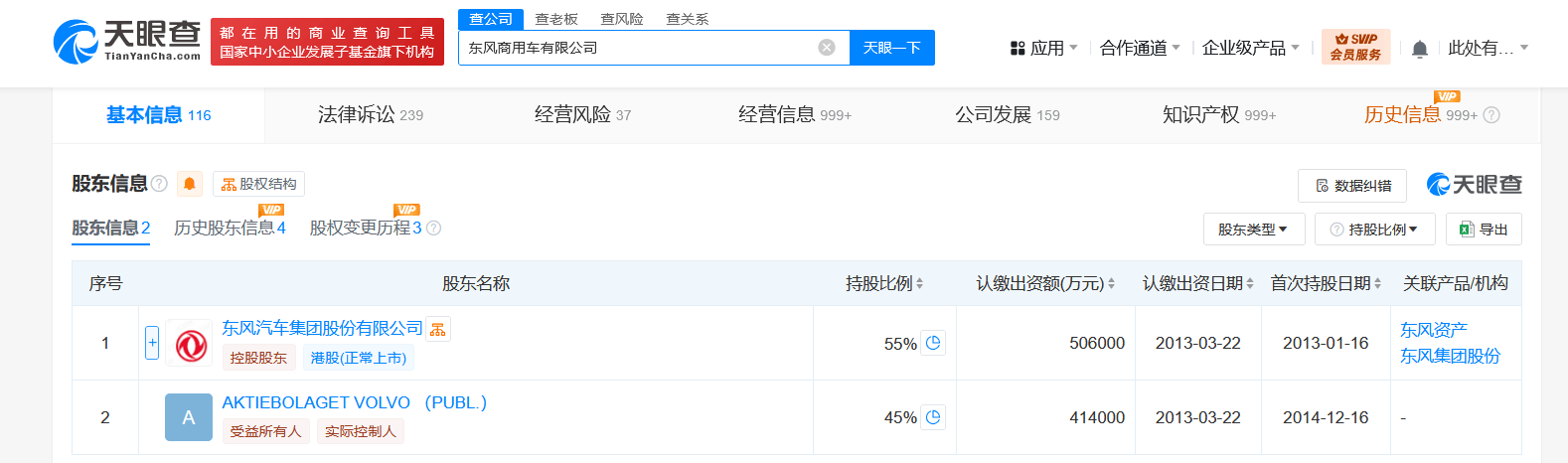This screenshot has width=1568, height=463.
Task: Click the Dongfeng company logo thumbnail
Action: coord(189,344)
